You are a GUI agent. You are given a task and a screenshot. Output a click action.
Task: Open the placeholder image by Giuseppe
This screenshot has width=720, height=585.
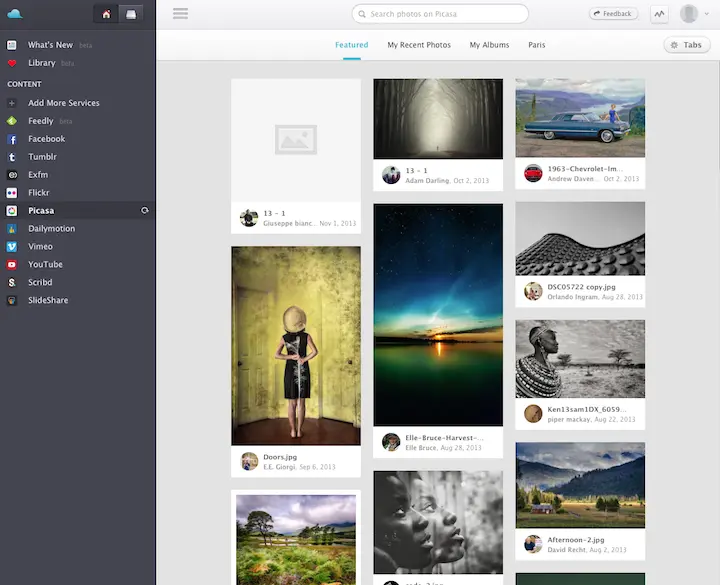click(x=296, y=140)
